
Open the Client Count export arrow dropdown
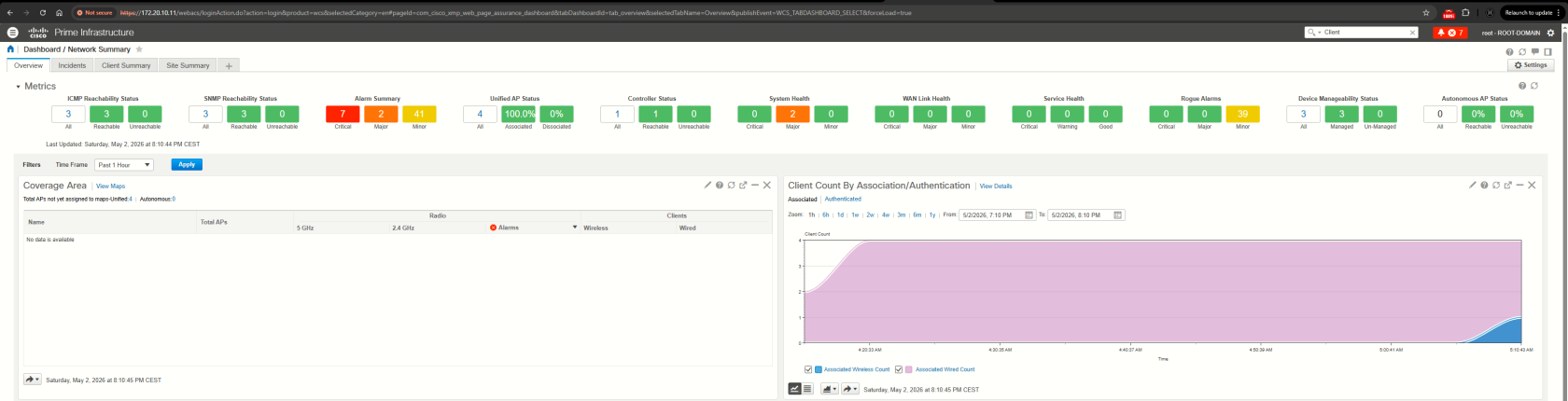[x=850, y=389]
